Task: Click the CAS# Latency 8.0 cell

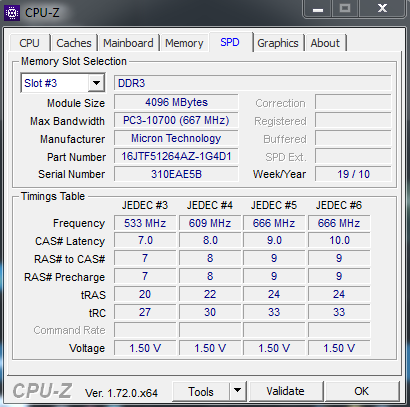Action: coord(210,240)
